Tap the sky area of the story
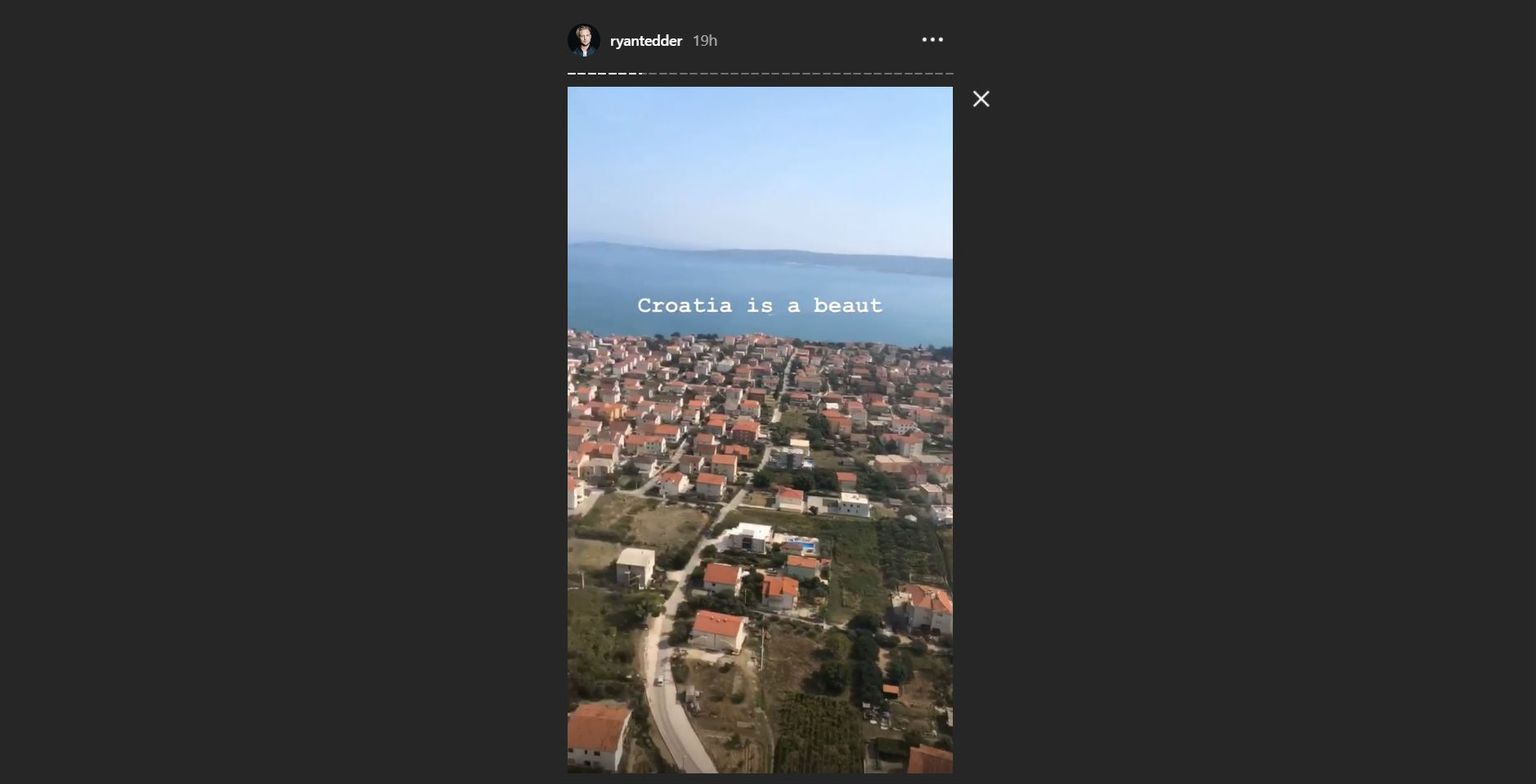 point(760,160)
